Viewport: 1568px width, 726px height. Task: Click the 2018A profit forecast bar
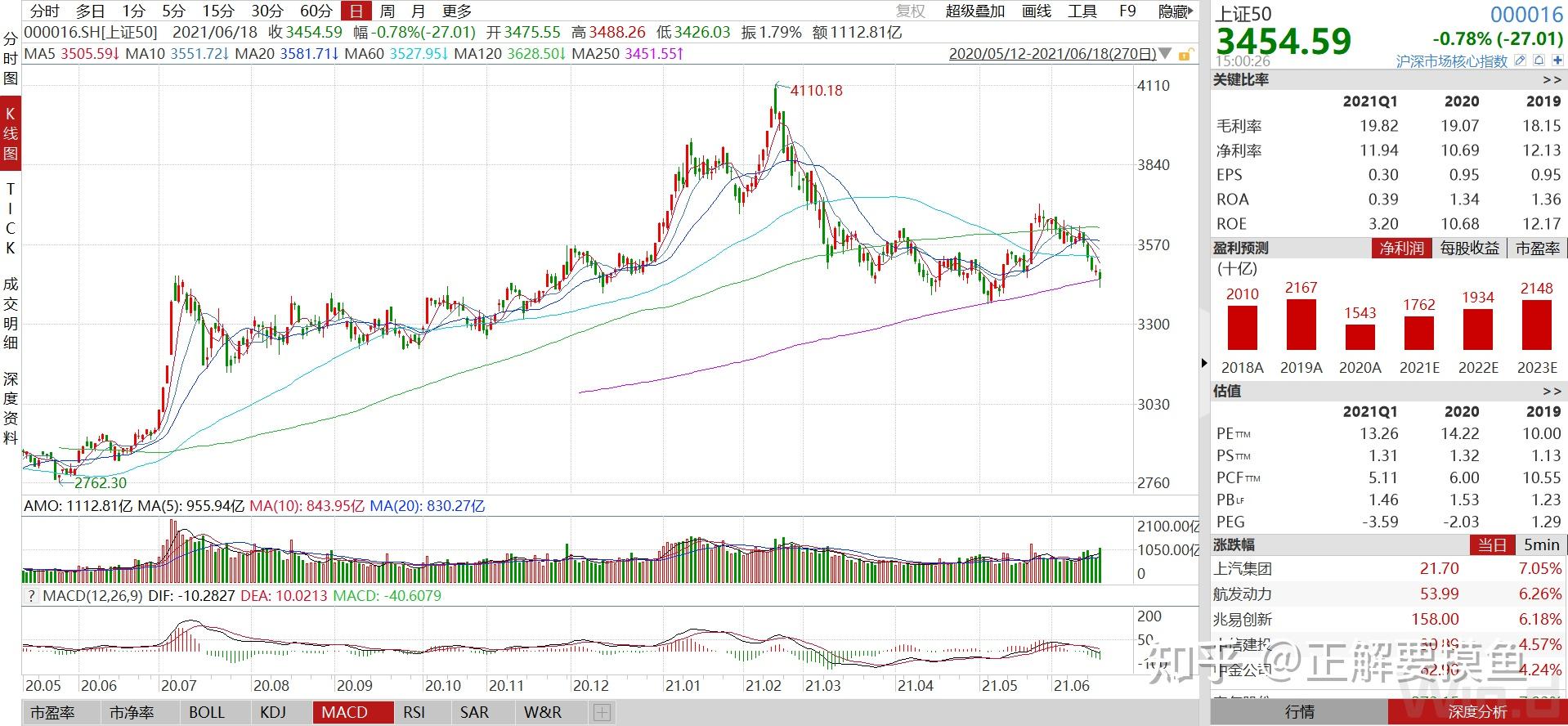tap(1243, 329)
